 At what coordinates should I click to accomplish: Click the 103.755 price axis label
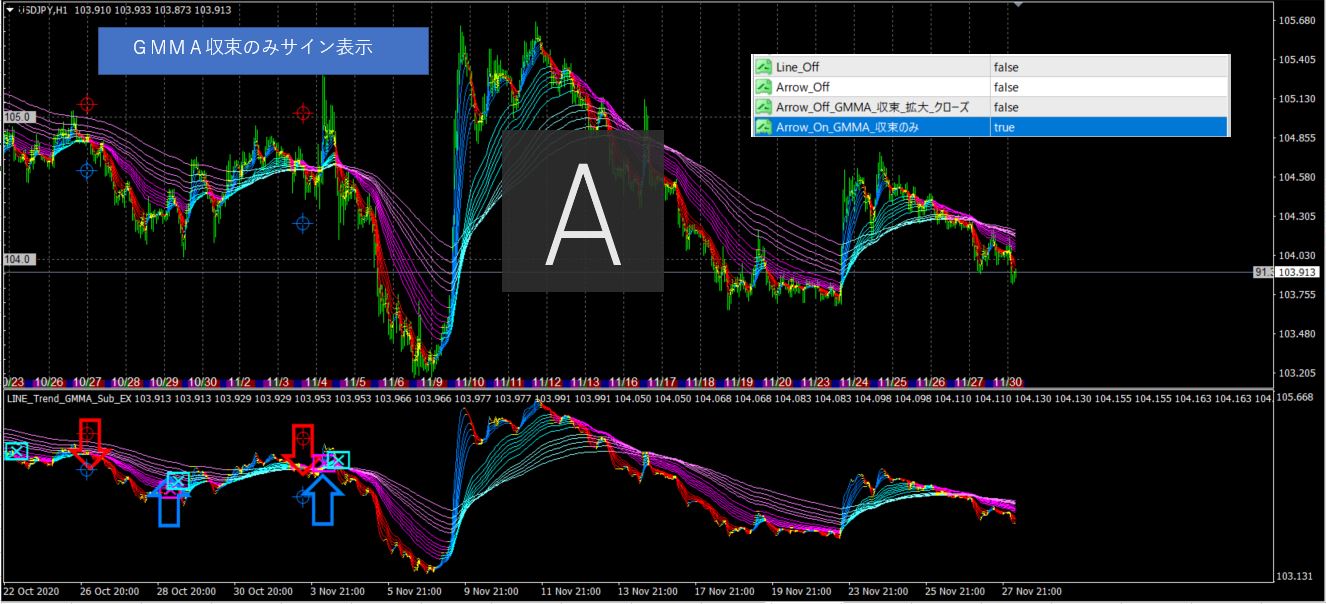[1298, 295]
